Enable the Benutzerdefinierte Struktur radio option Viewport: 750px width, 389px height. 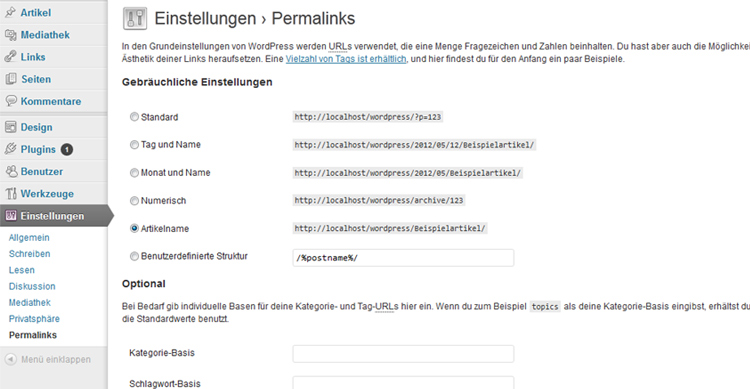(x=134, y=256)
